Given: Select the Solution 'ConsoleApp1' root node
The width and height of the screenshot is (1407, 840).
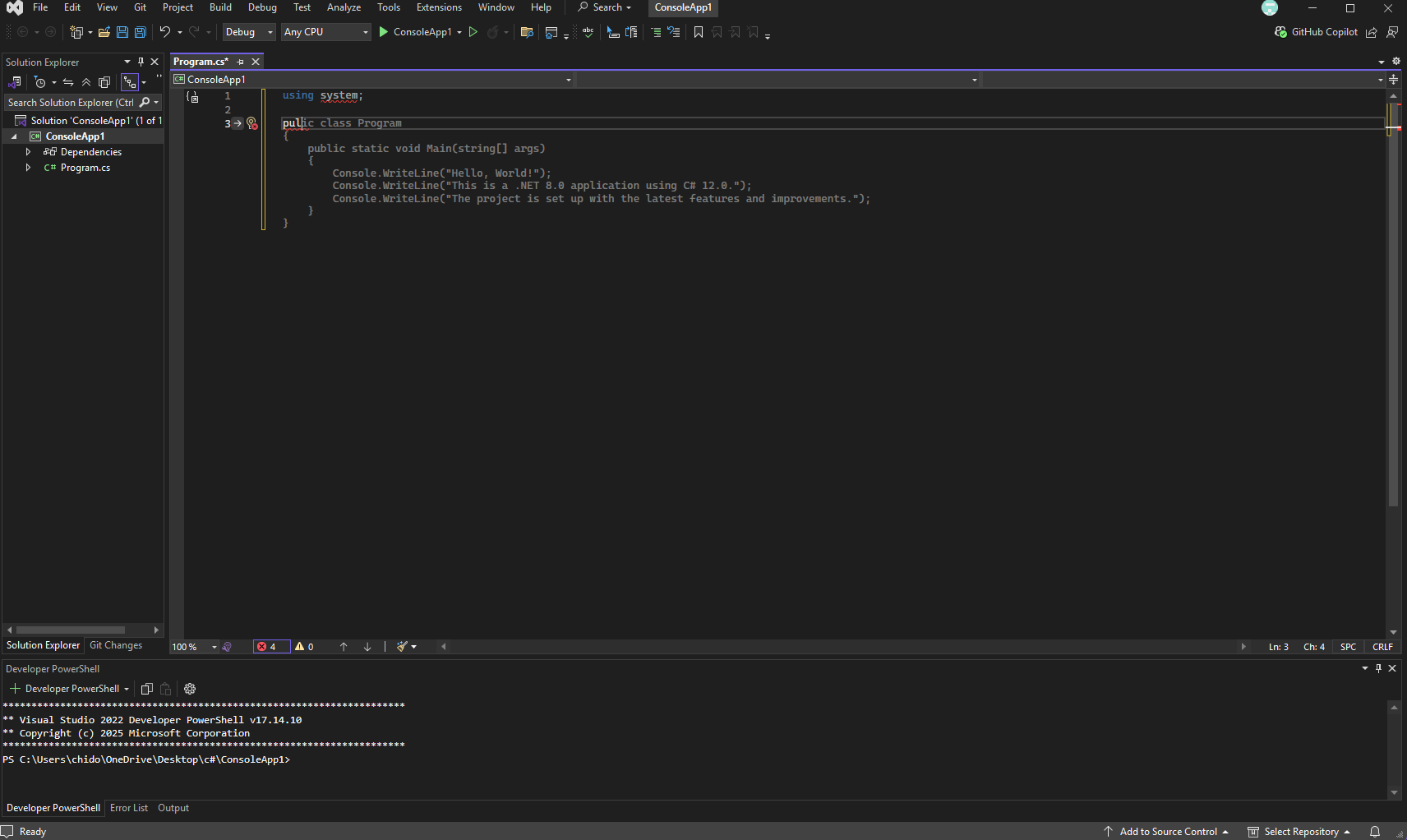Looking at the screenshot, I should (x=89, y=121).
